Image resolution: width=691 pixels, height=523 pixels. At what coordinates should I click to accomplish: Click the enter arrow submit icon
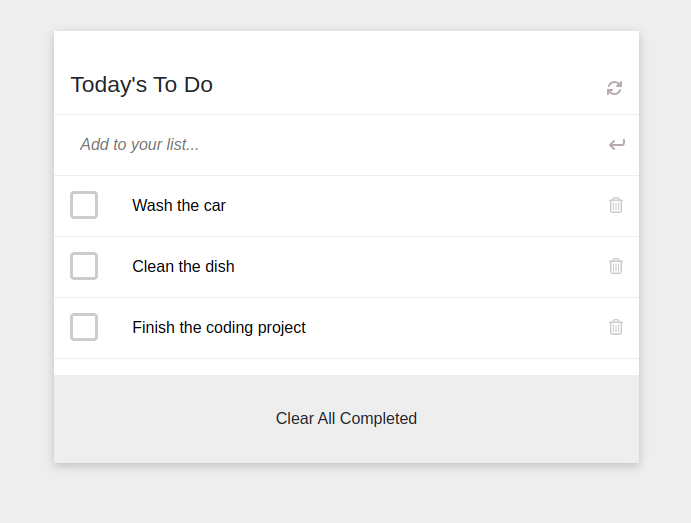[617, 145]
